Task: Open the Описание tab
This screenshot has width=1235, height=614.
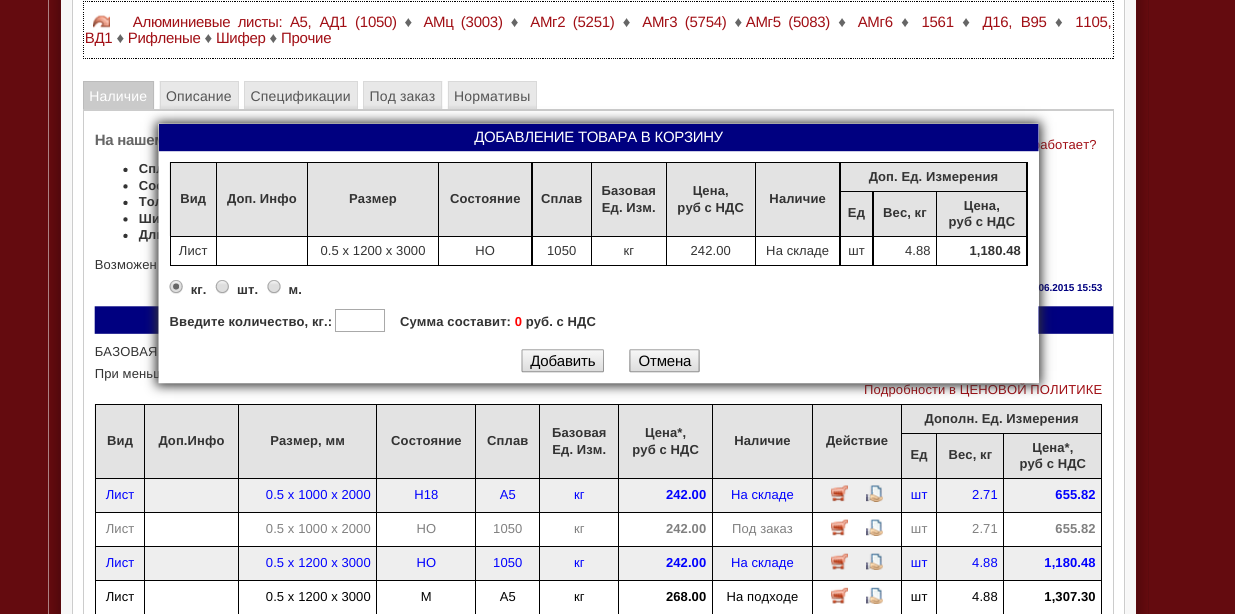Action: coord(199,96)
